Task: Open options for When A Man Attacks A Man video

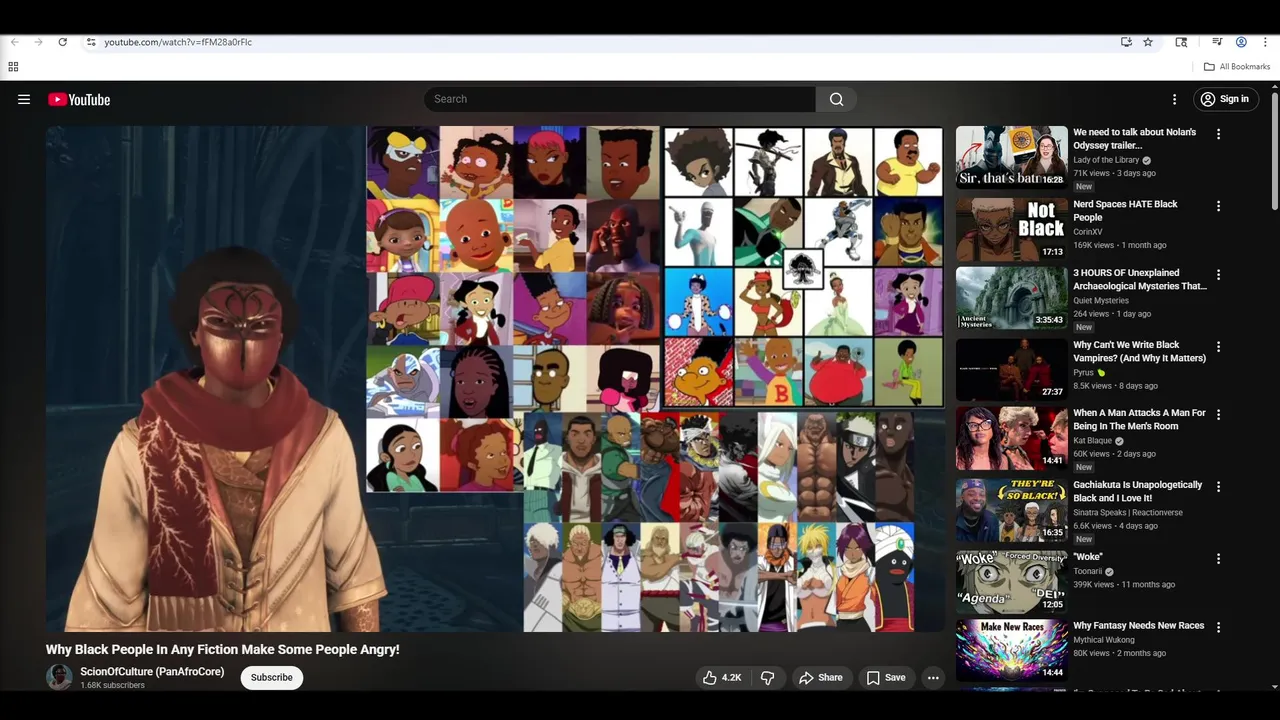Action: [x=1218, y=414]
